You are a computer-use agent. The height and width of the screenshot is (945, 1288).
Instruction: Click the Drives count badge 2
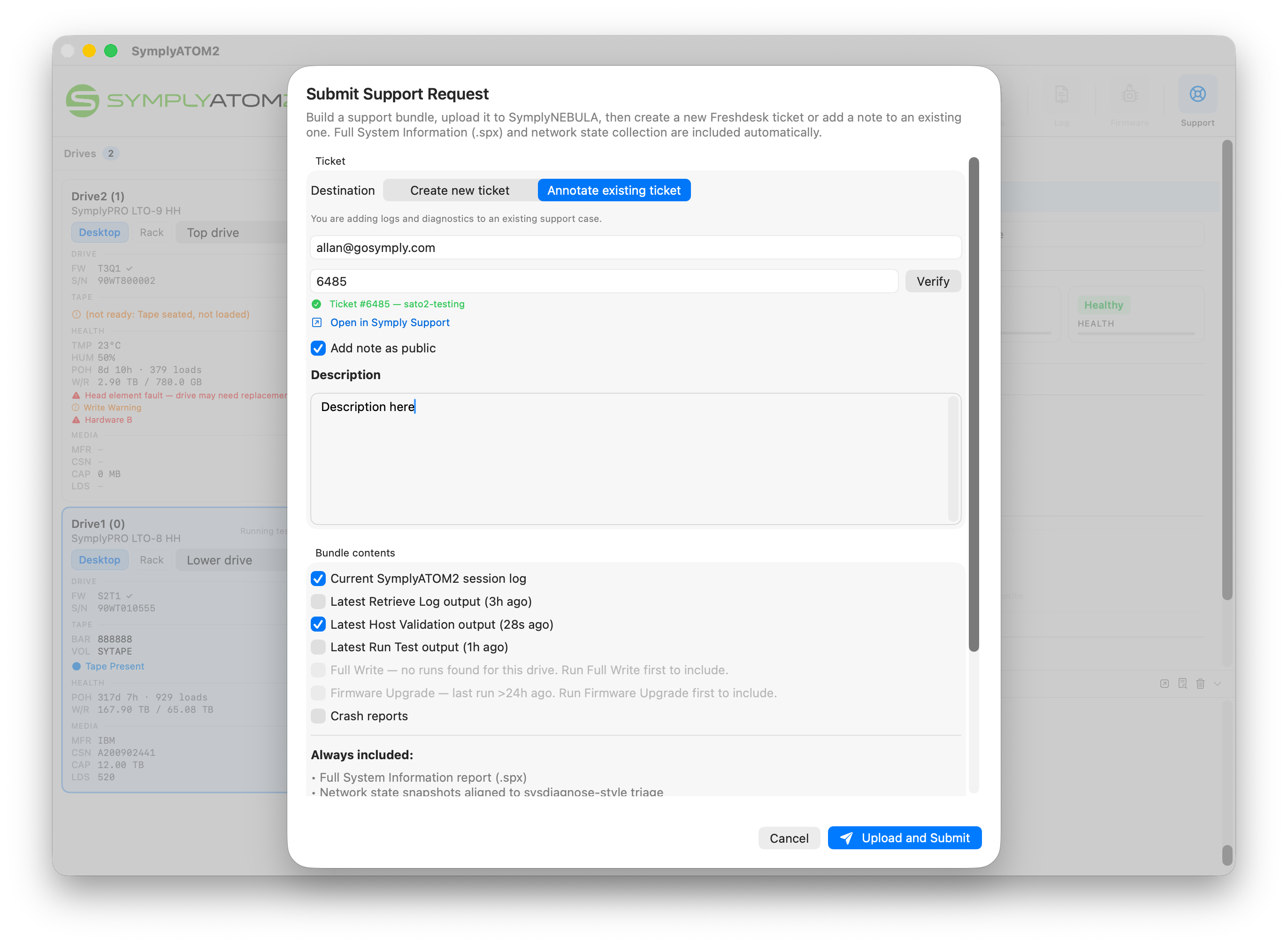click(110, 153)
